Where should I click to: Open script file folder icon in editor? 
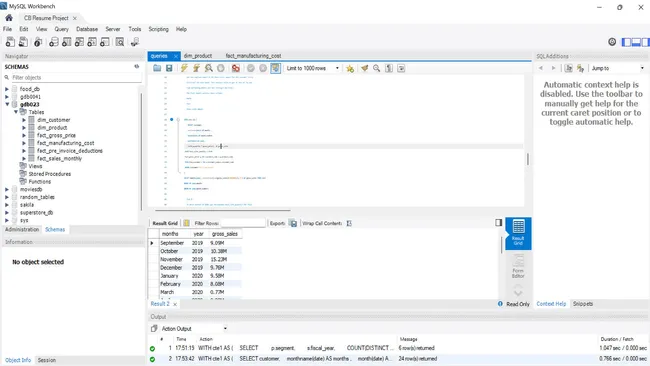pyautogui.click(x=157, y=68)
